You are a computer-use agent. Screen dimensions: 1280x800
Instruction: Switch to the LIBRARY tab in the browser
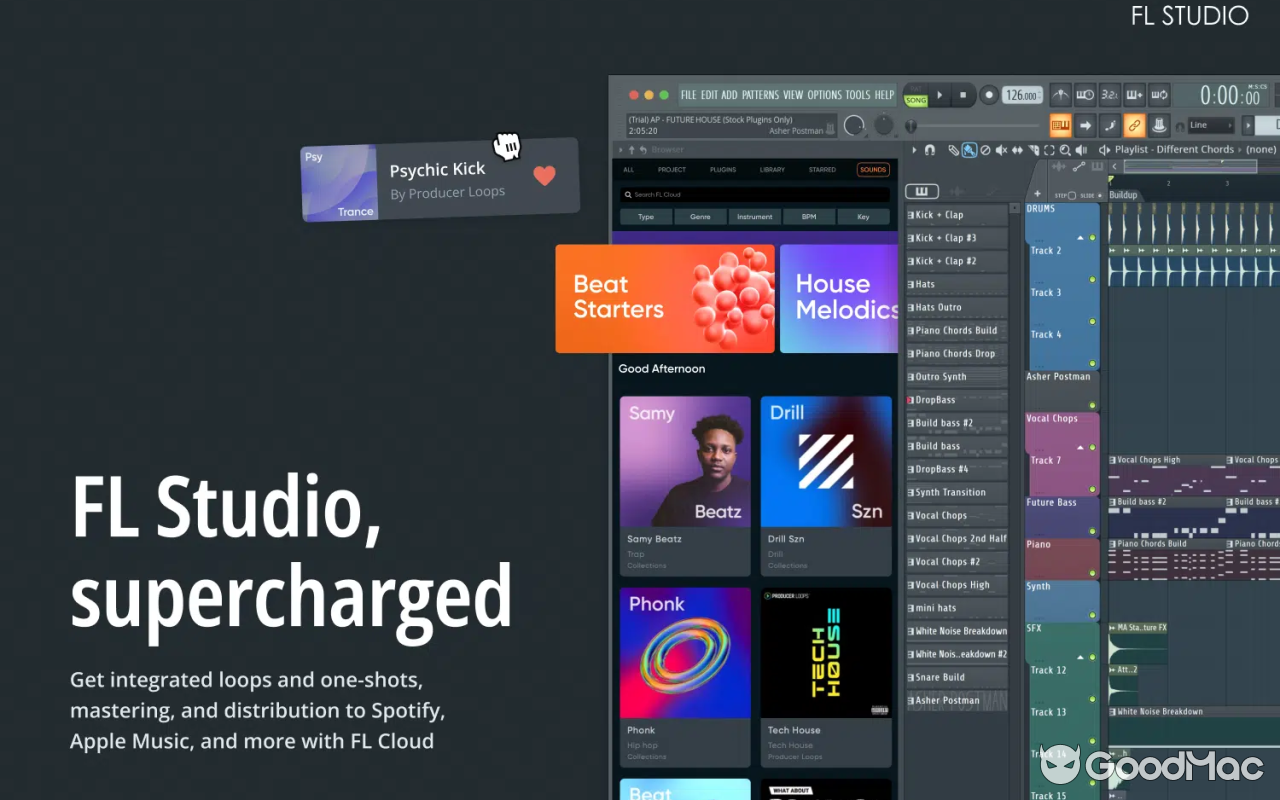tap(771, 169)
